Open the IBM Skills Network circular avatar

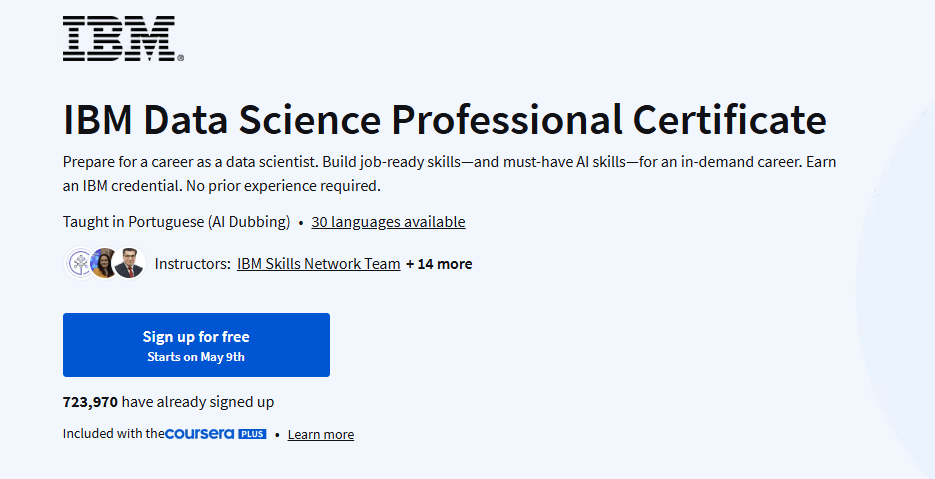point(79,263)
